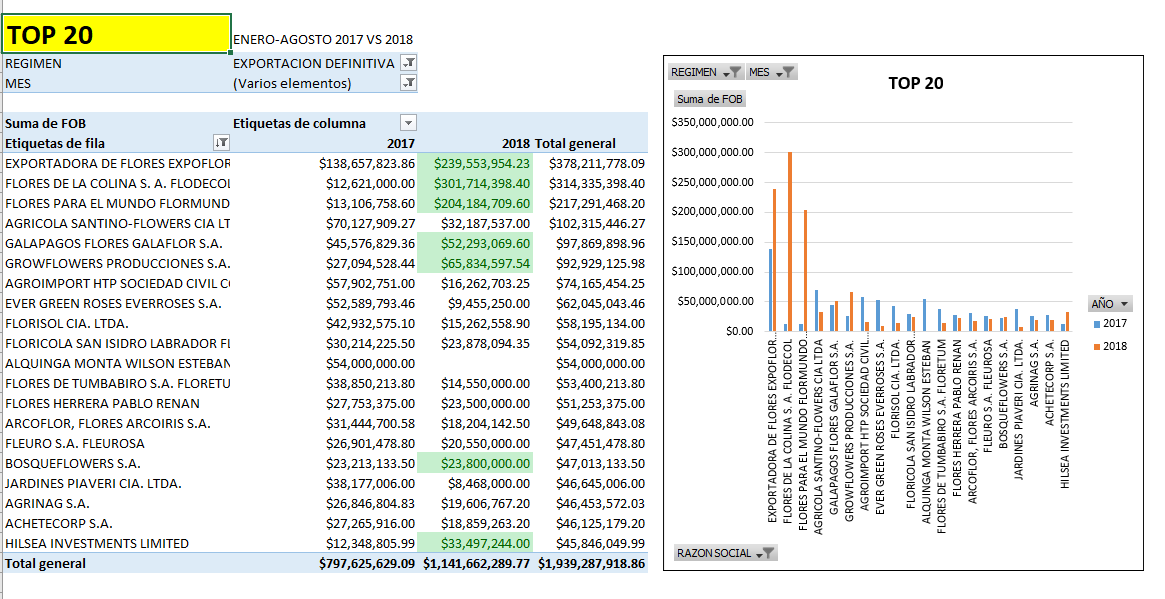Select the ACHETECORP S.A. row label

59,524
